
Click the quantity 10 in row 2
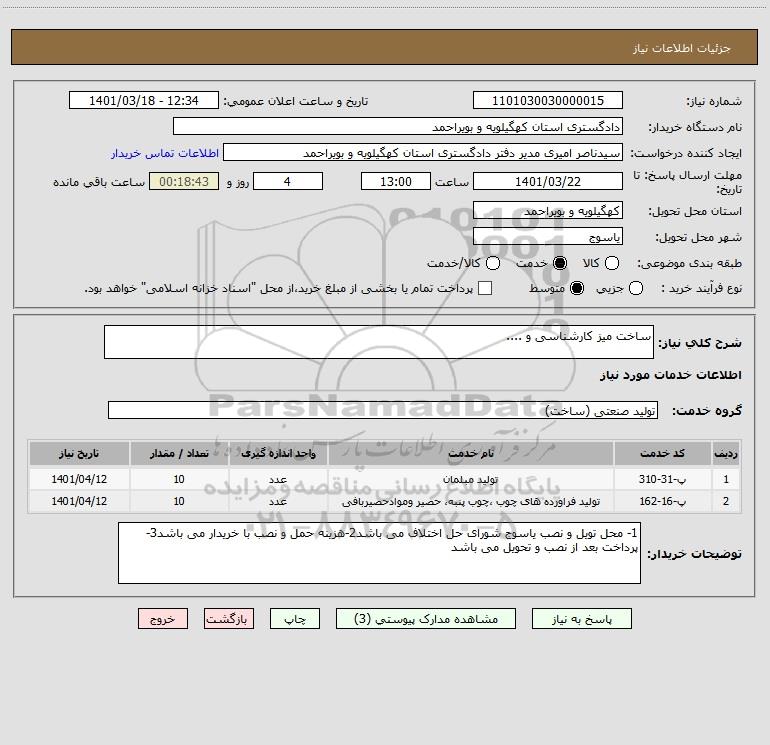tap(179, 501)
